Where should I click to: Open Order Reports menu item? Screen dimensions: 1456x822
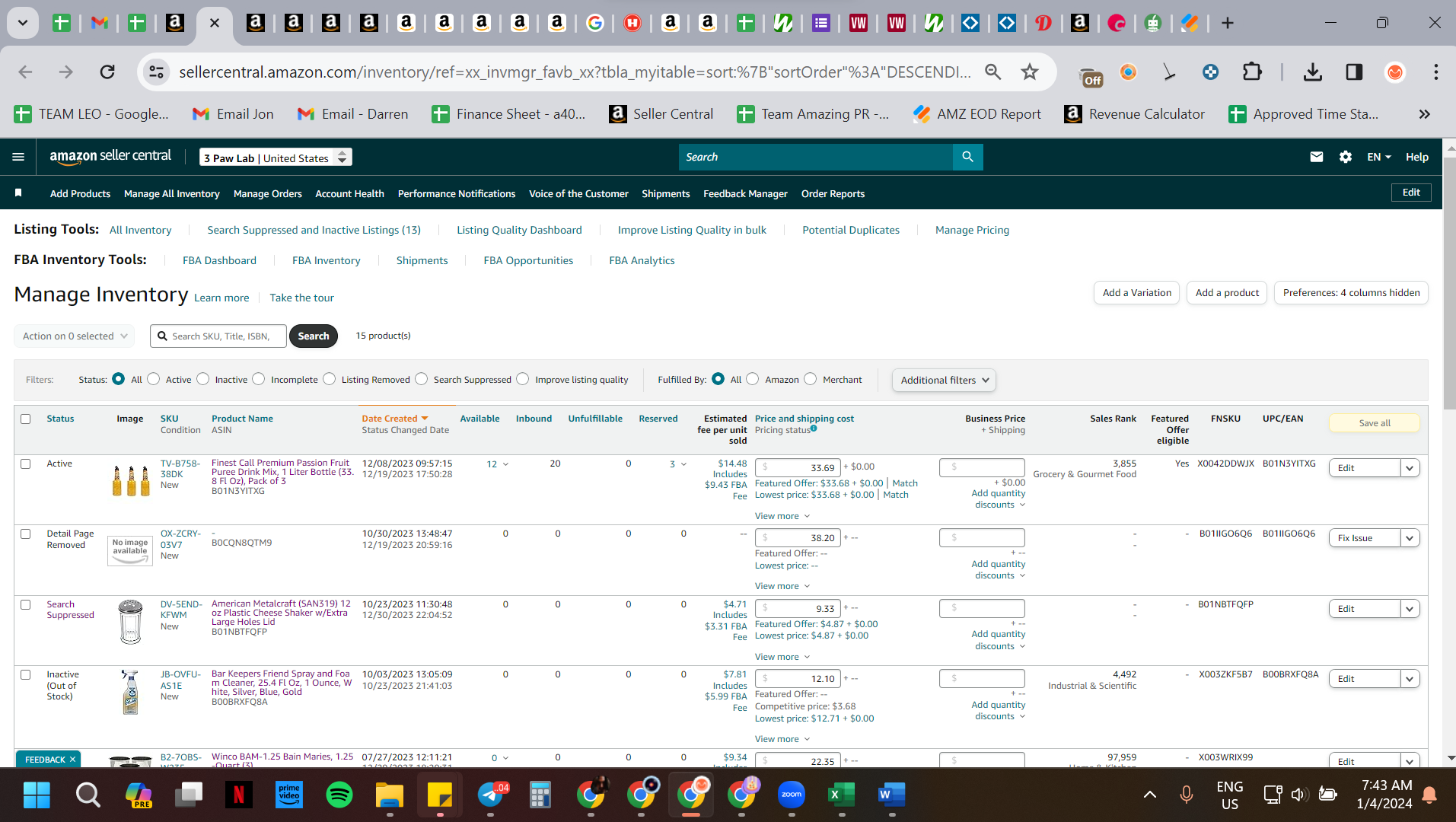click(x=833, y=193)
